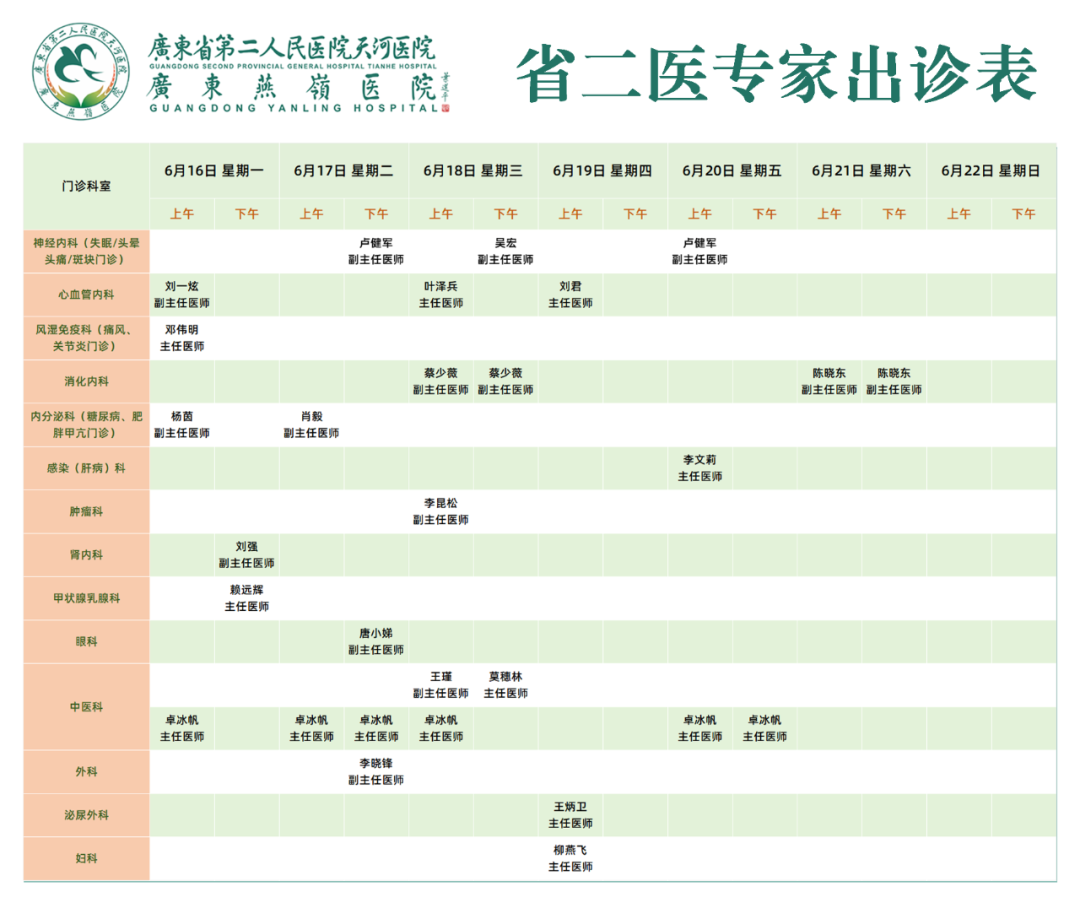This screenshot has height=919, width=1080.
Task: Click the "6月17日 星期二" date header
Action: (x=344, y=171)
